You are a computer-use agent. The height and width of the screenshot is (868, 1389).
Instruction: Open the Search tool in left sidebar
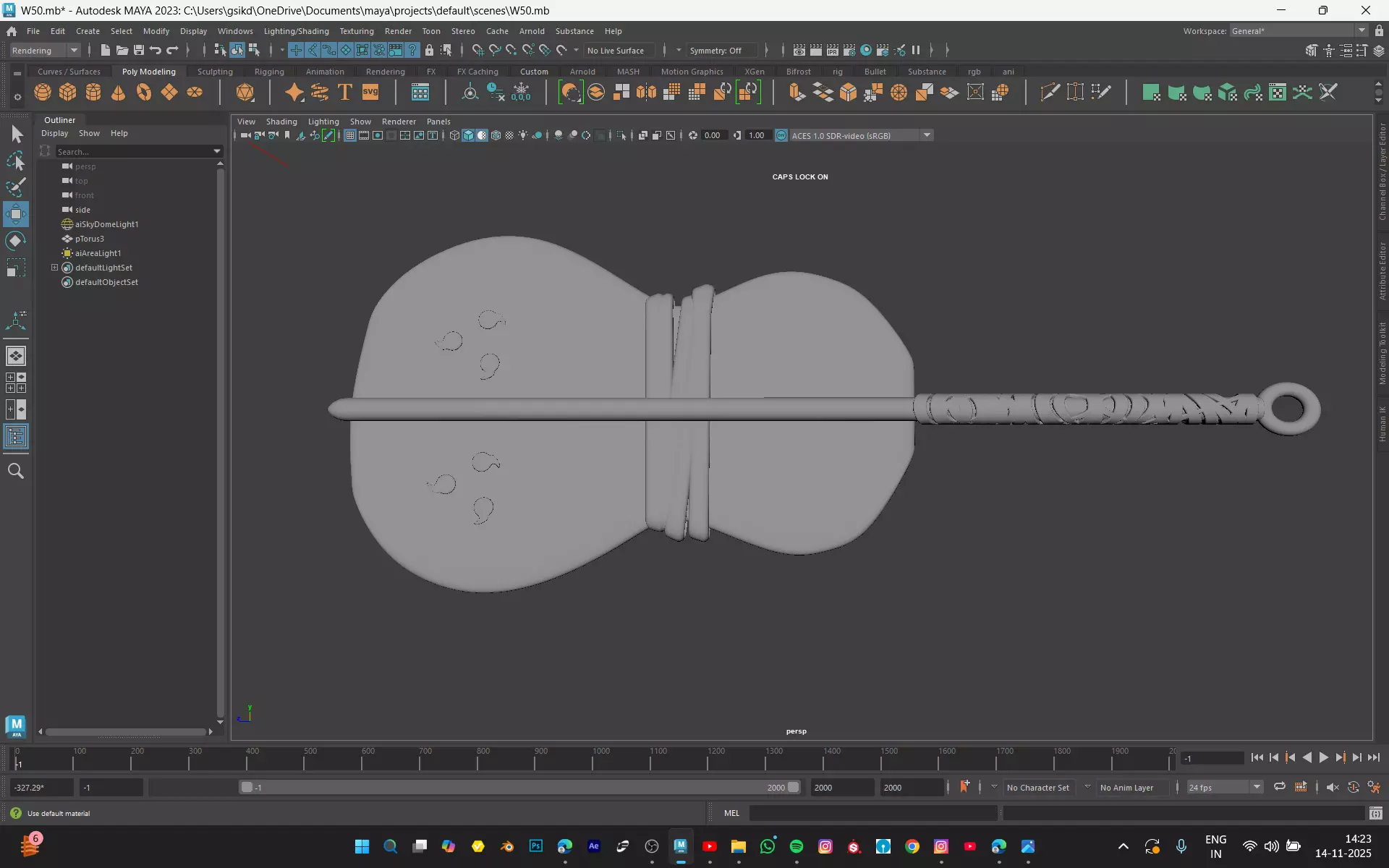tap(16, 471)
